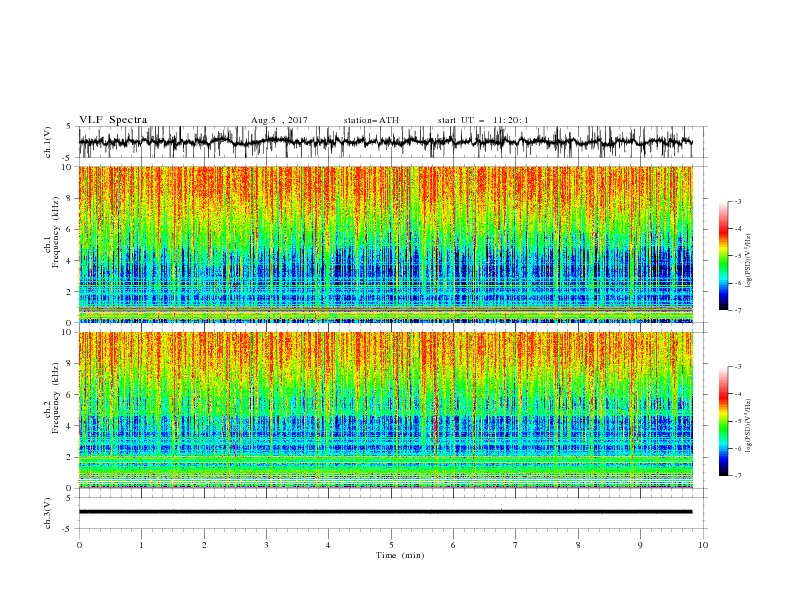
Task: Click time axis tick label "2"
Action: coord(204,545)
